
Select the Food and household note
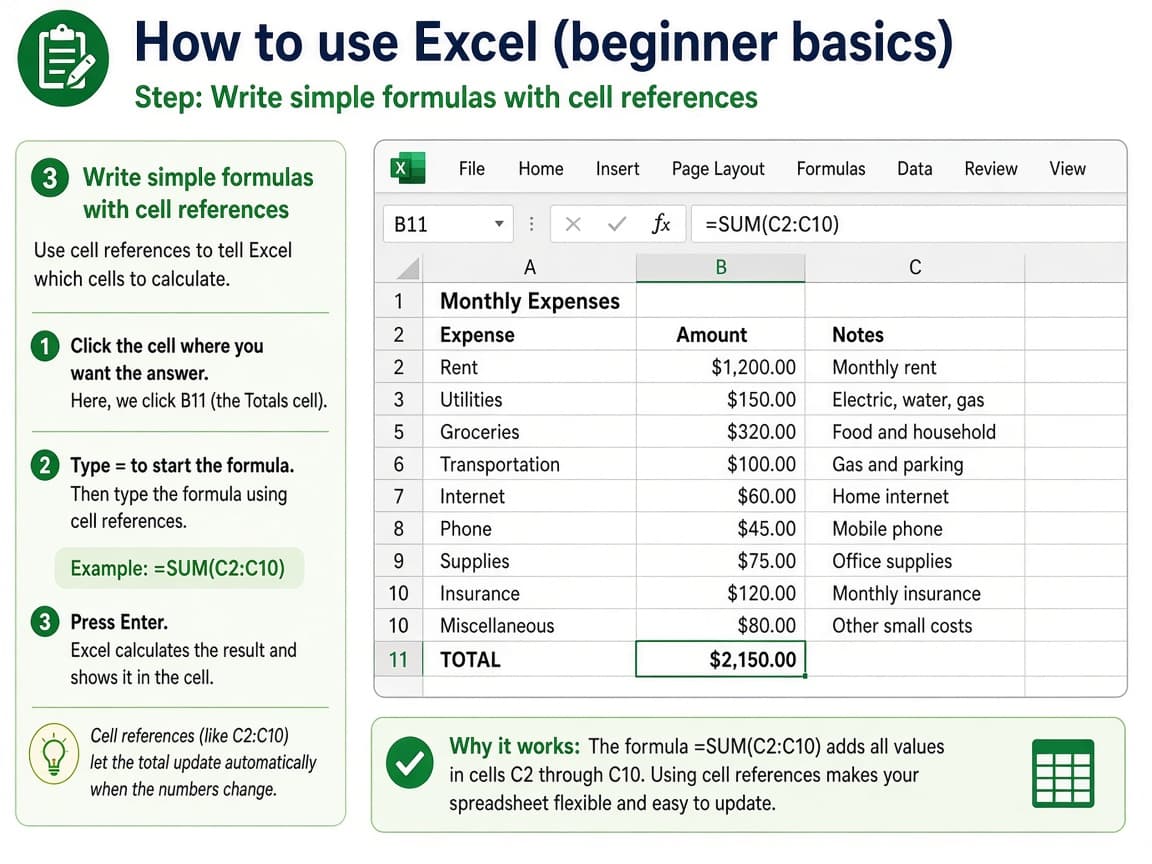pos(915,432)
